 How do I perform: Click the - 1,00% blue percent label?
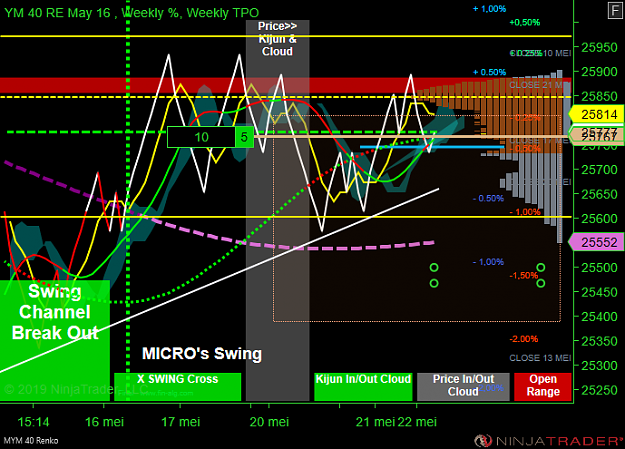(488, 262)
